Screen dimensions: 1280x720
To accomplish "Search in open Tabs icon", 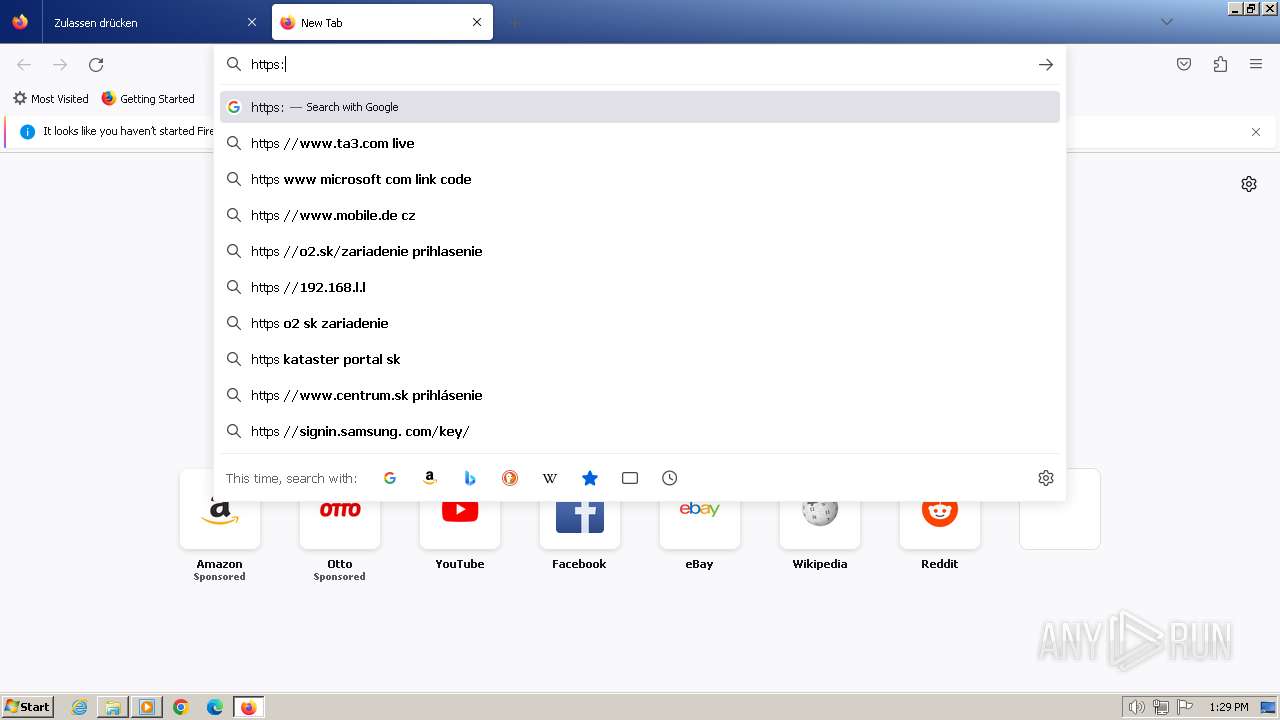I will pyautogui.click(x=630, y=478).
